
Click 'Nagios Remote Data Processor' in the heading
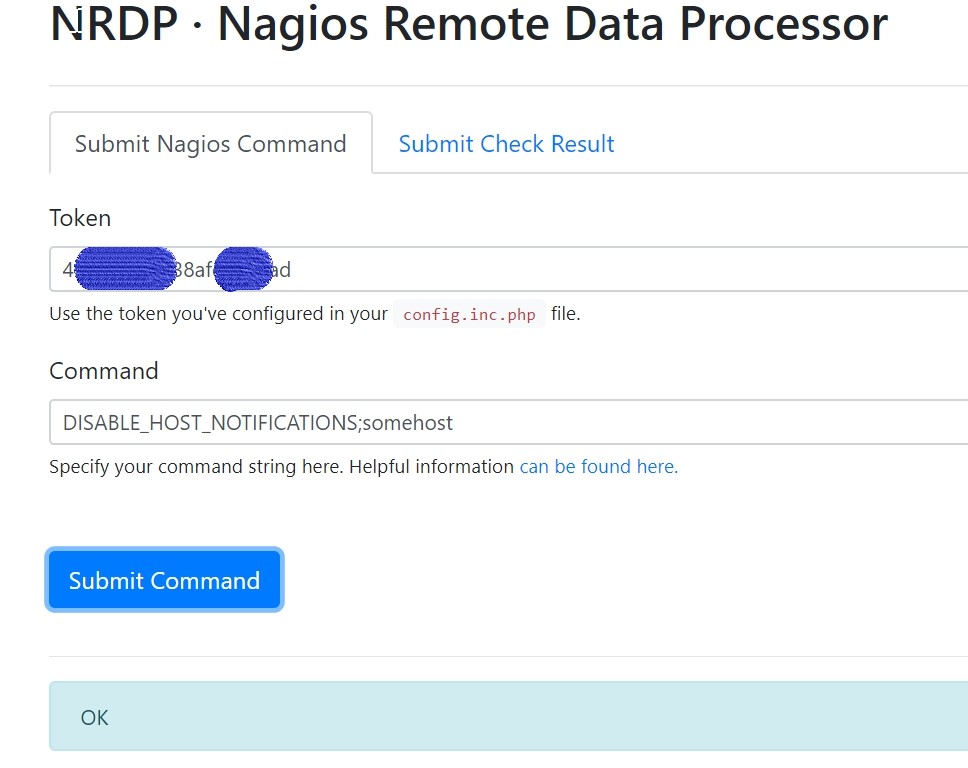tap(552, 25)
